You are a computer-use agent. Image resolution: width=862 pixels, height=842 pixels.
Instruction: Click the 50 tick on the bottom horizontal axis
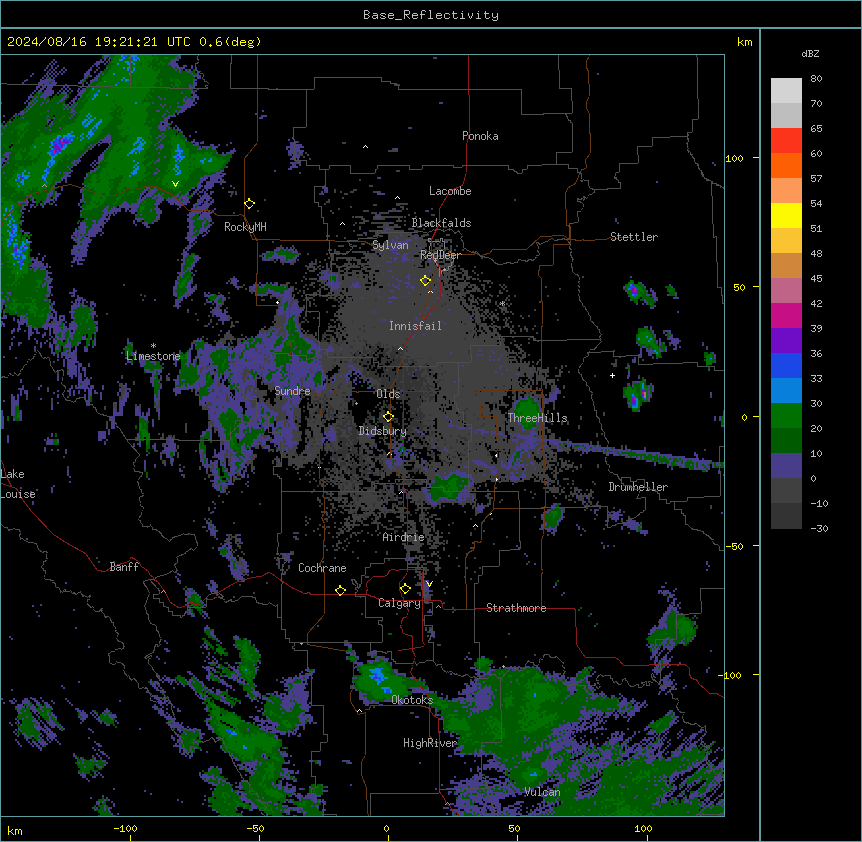pyautogui.click(x=514, y=828)
